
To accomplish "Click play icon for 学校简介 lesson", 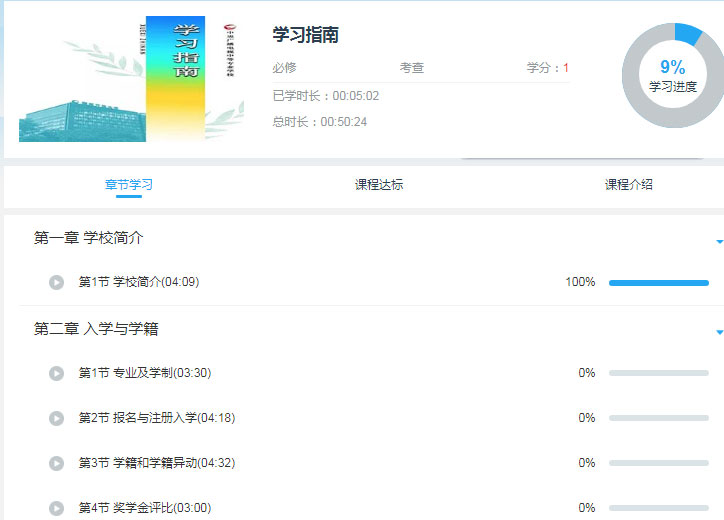I will click(57, 282).
